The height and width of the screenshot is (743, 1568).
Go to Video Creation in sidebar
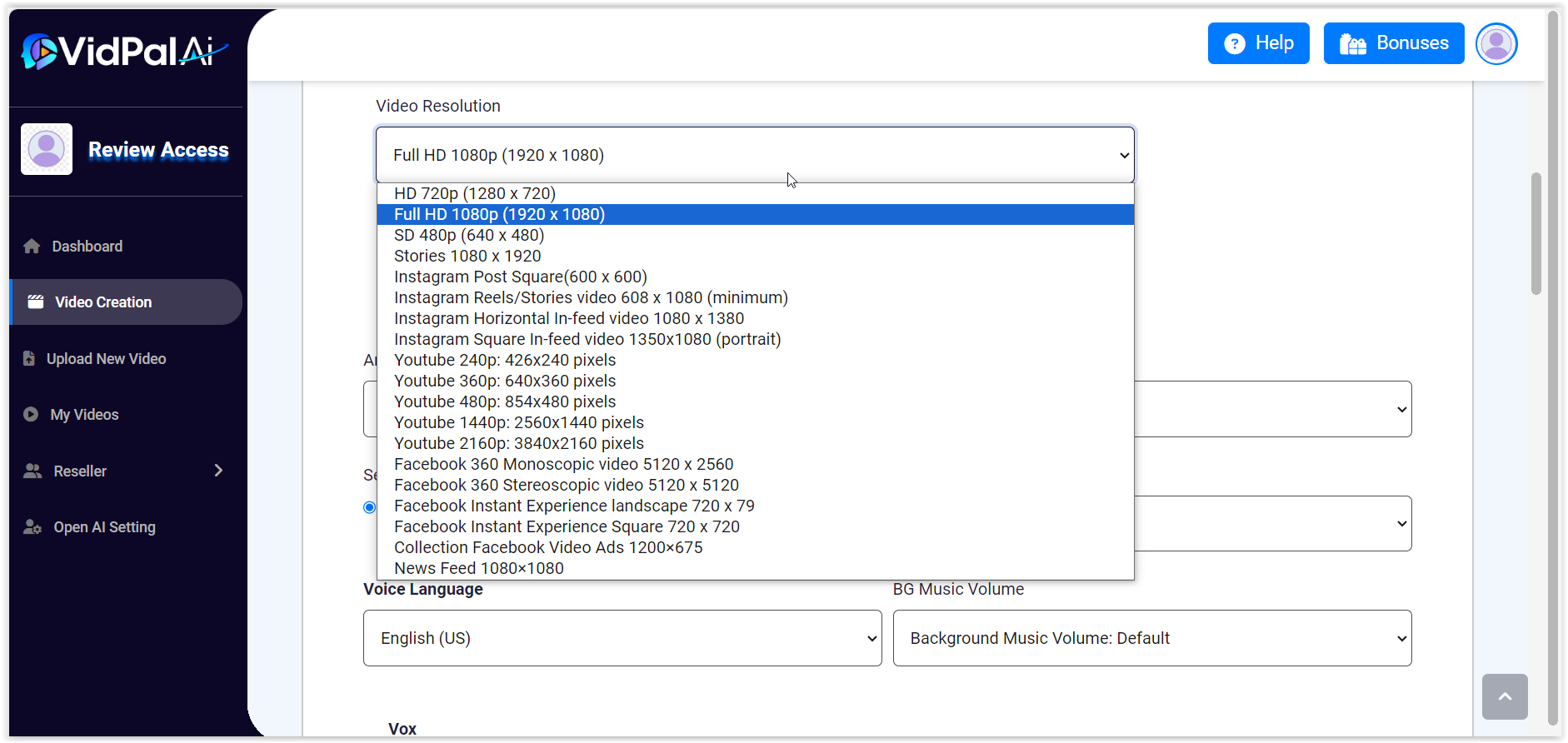[x=126, y=302]
